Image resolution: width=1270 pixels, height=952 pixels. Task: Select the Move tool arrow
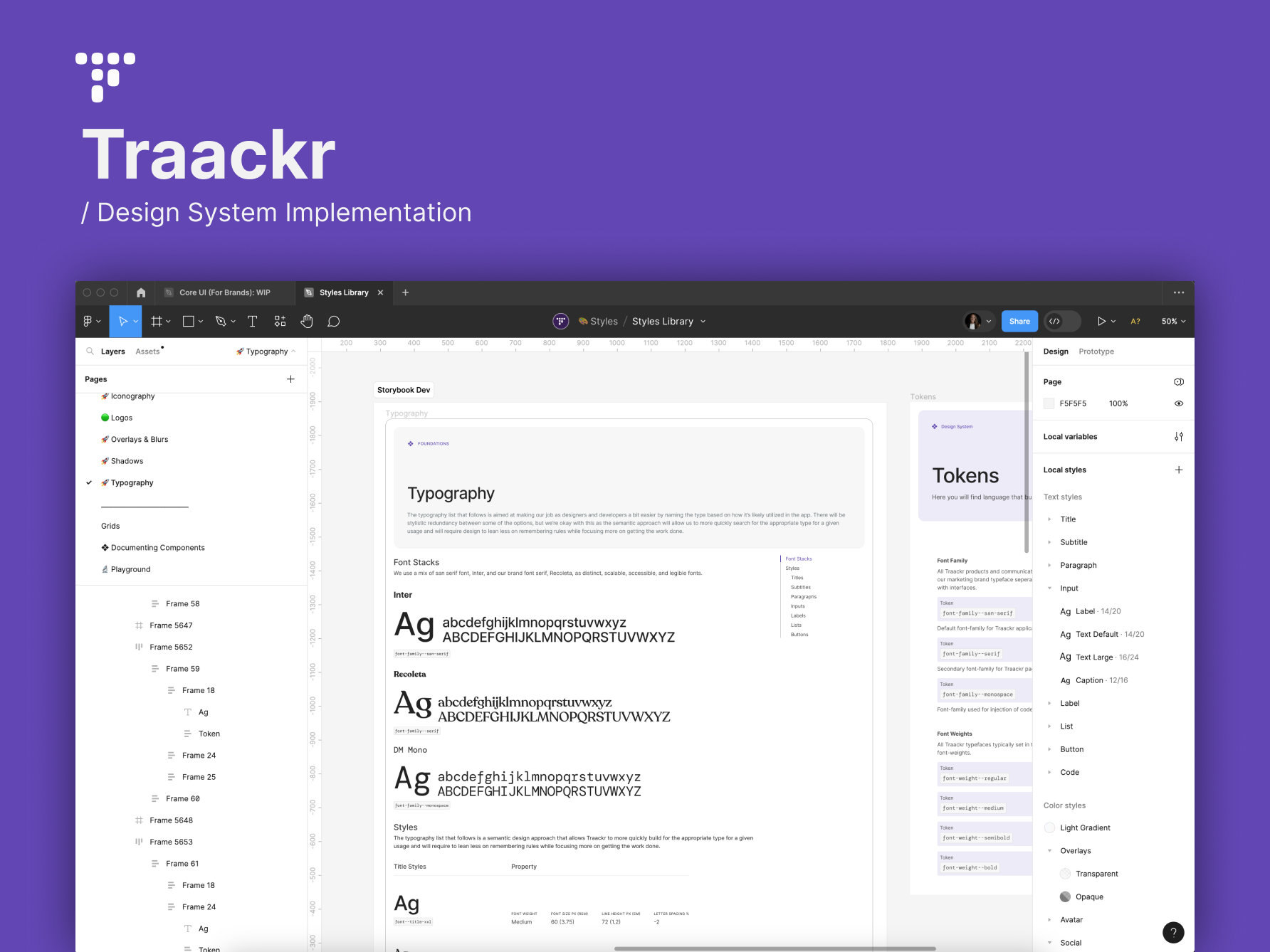123,322
